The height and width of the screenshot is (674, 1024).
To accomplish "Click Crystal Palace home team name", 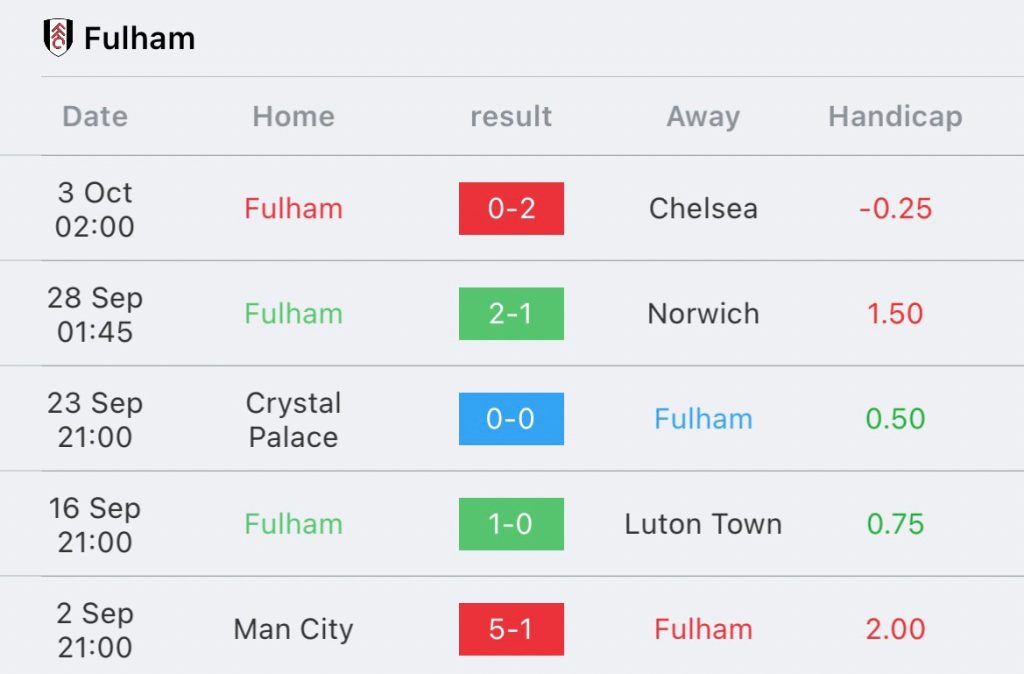I will pos(293,419).
